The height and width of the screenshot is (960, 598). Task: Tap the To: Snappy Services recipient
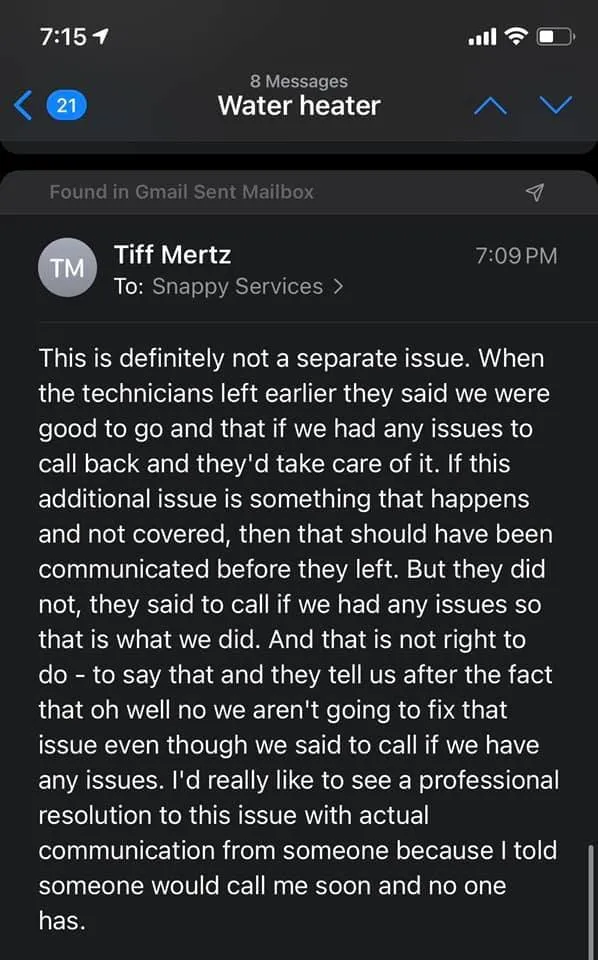236,287
